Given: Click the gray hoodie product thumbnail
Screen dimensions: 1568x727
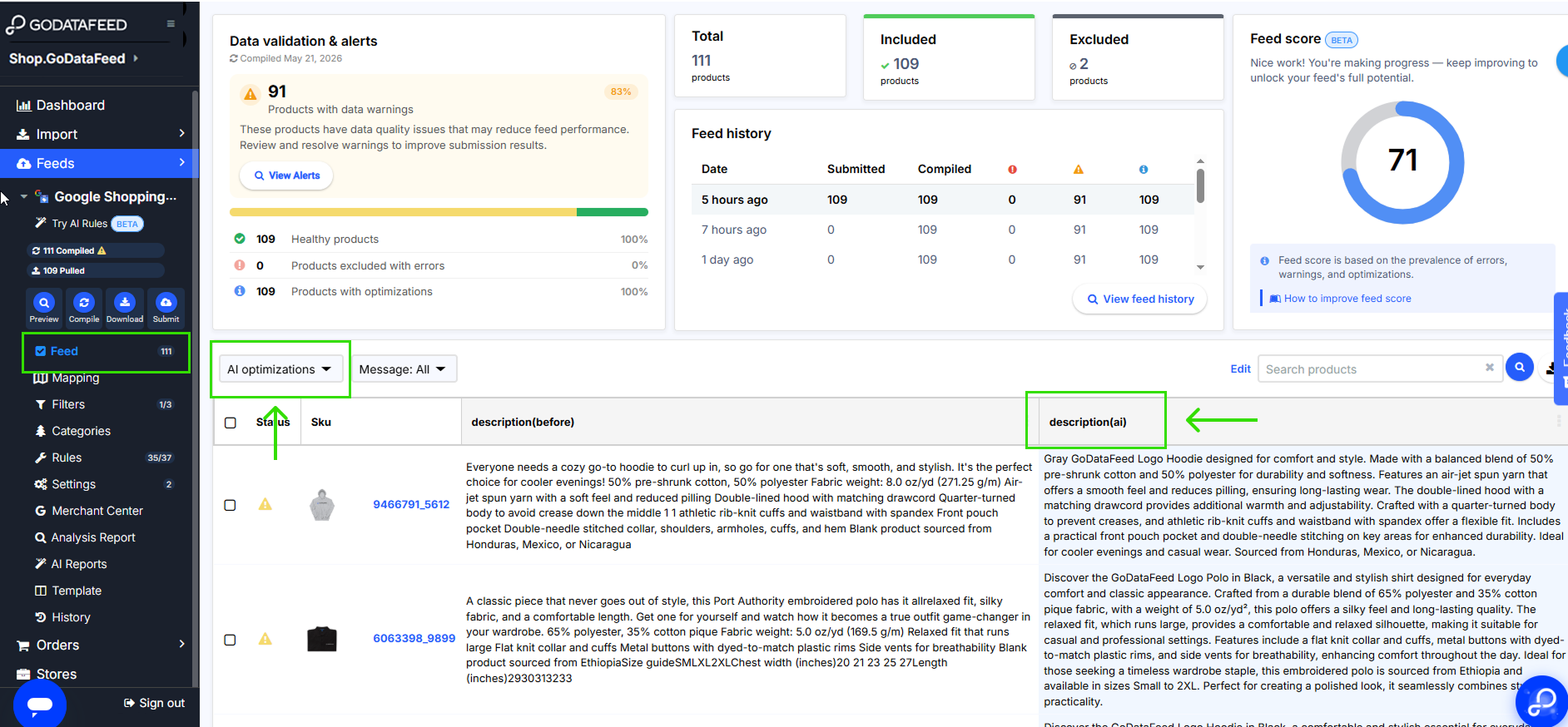Looking at the screenshot, I should [322, 504].
